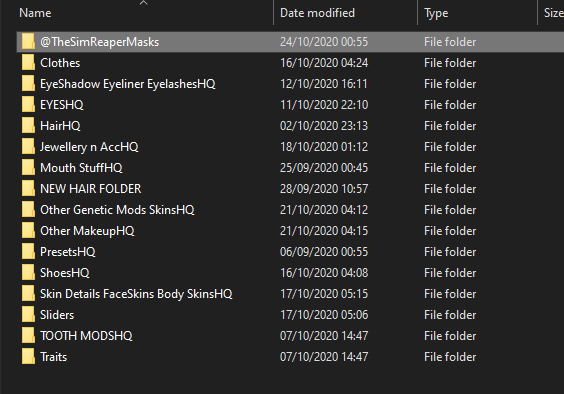Click File folder type in ShoesHQ row
564x394 pixels.
pyautogui.click(x=450, y=273)
